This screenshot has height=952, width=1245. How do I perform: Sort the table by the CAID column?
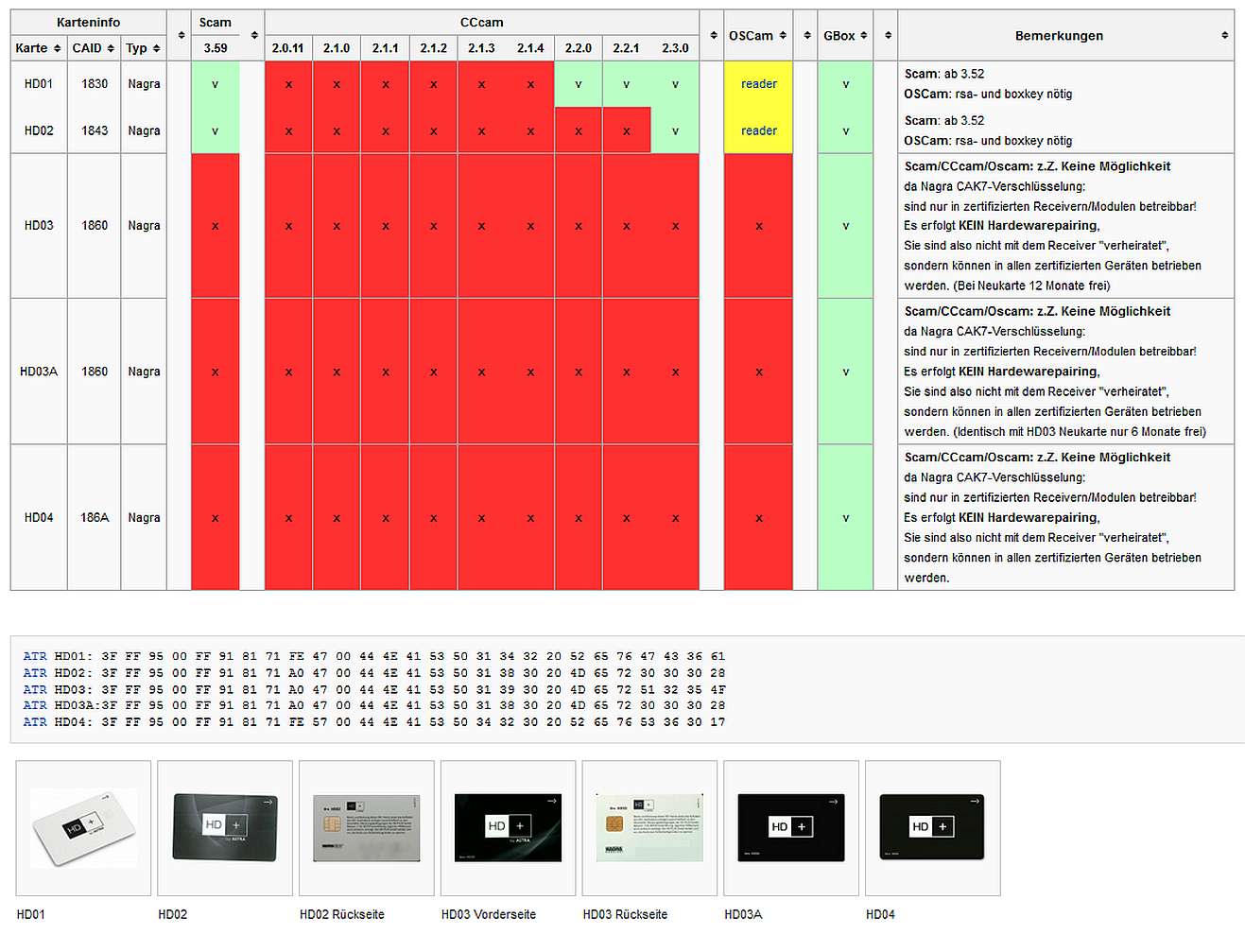pos(111,48)
